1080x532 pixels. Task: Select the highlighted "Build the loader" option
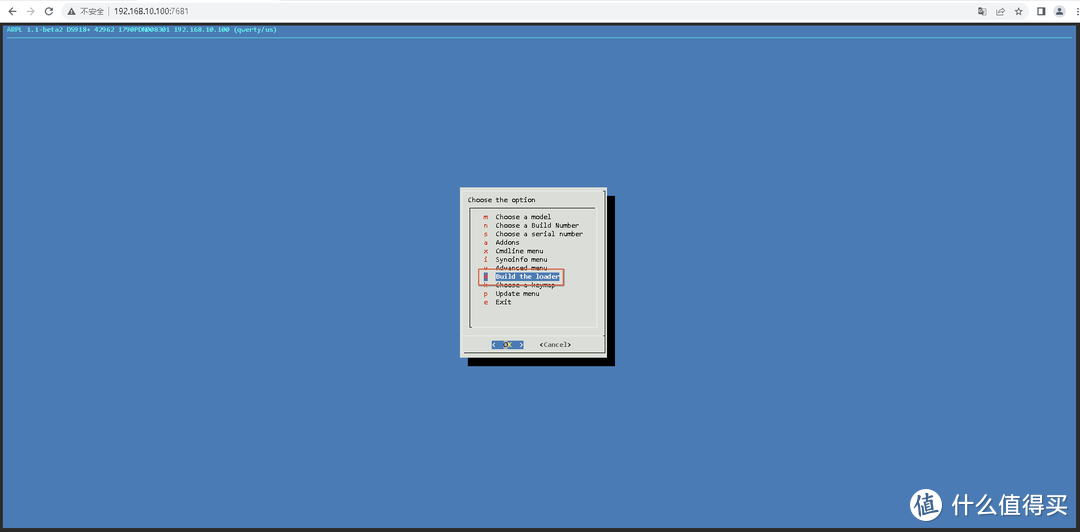(527, 277)
